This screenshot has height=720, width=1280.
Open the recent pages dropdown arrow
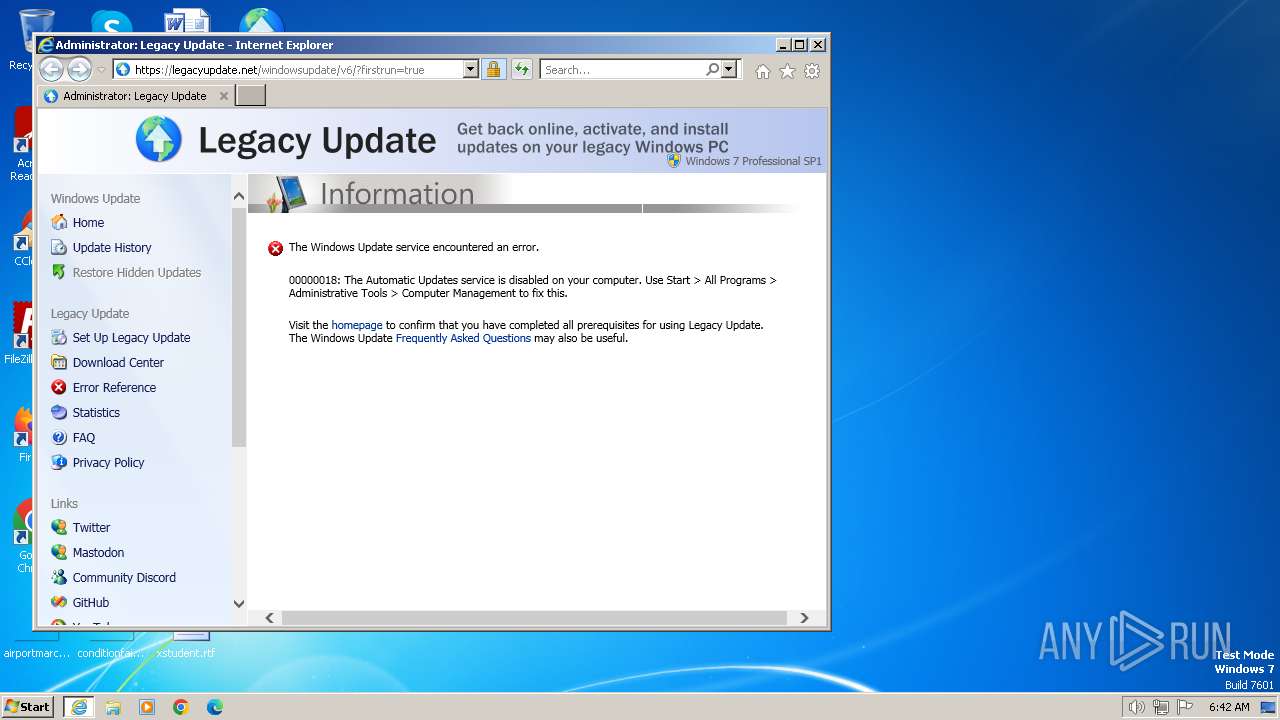101,70
